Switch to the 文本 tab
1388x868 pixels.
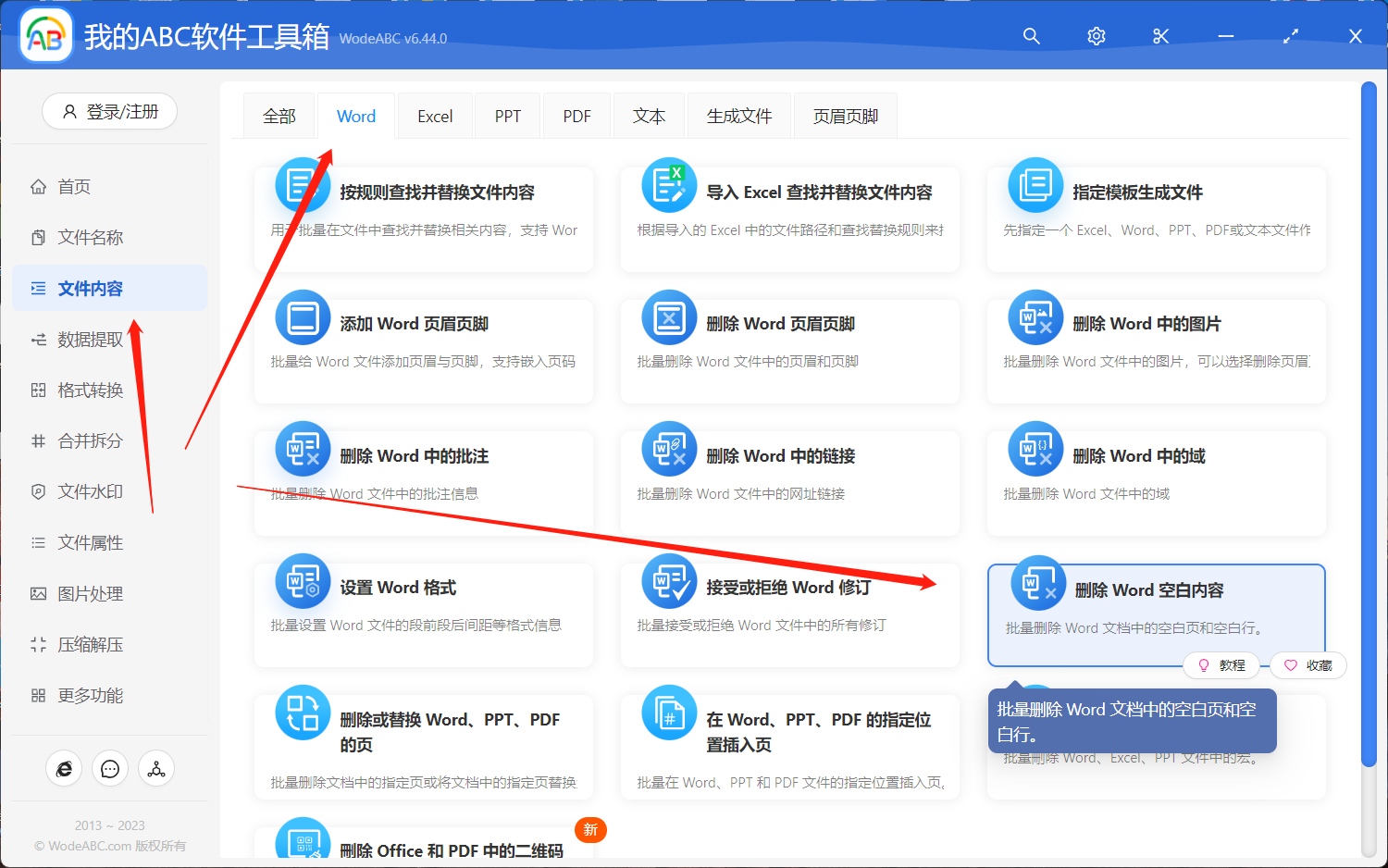[x=650, y=117]
